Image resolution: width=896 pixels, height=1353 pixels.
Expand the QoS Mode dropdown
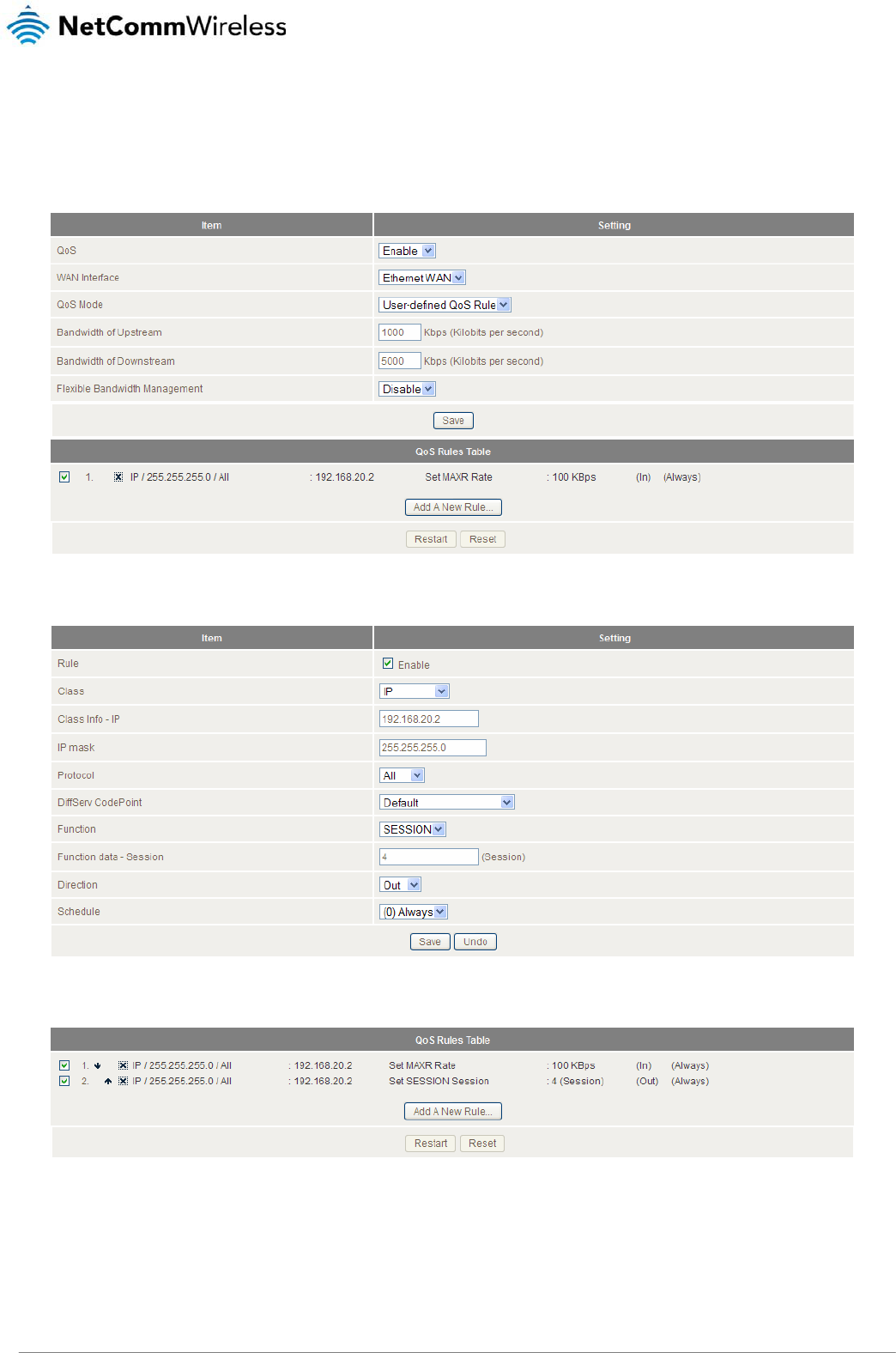(x=445, y=305)
